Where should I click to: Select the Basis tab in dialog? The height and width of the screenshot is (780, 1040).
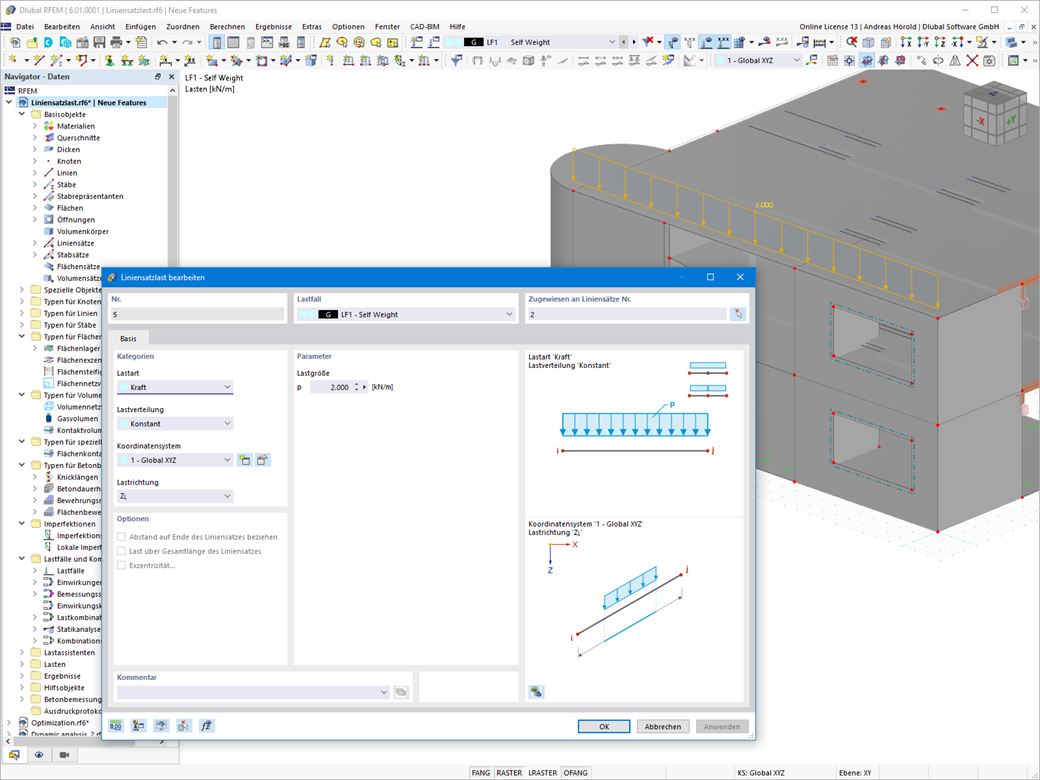128,338
